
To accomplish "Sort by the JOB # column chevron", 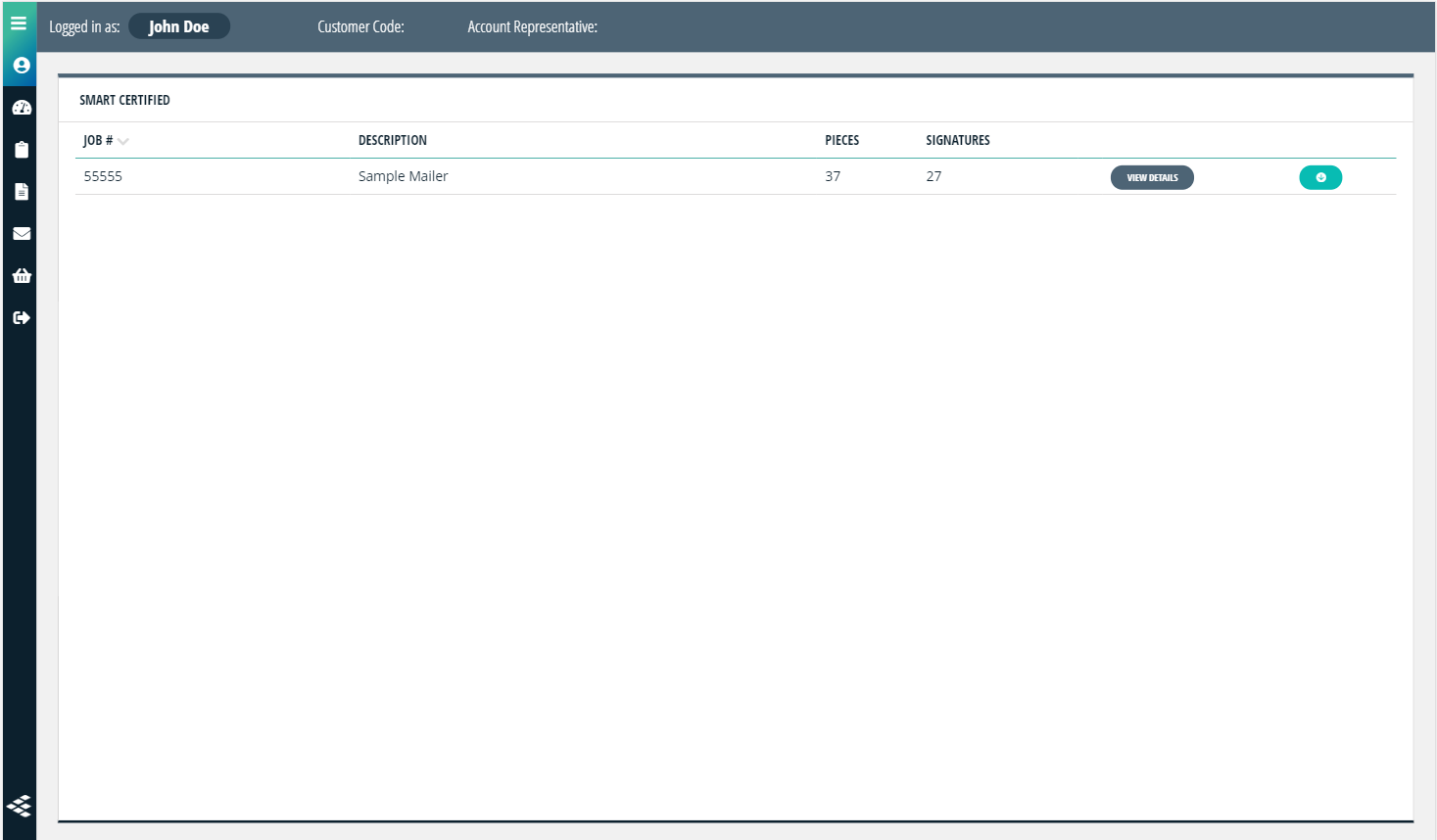I will tap(123, 141).
